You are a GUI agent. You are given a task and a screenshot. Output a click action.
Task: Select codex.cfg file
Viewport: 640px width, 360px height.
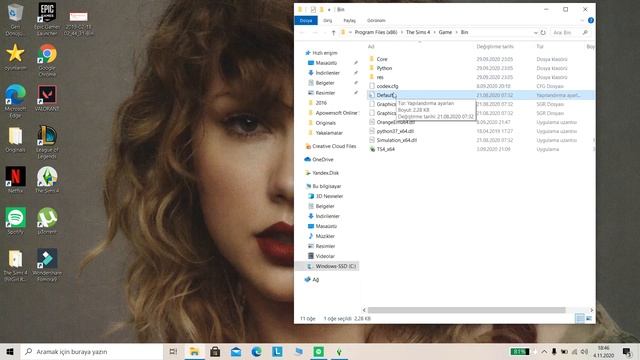coord(387,86)
